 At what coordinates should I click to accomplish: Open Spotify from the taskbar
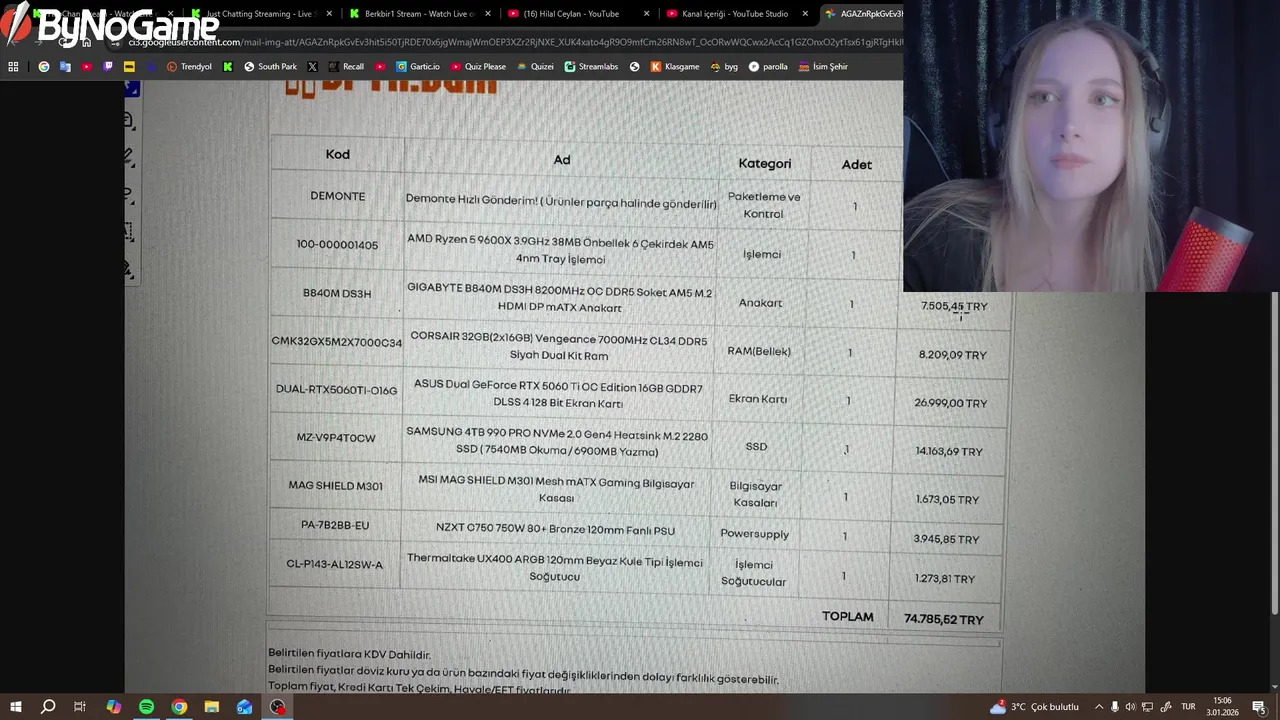point(146,707)
